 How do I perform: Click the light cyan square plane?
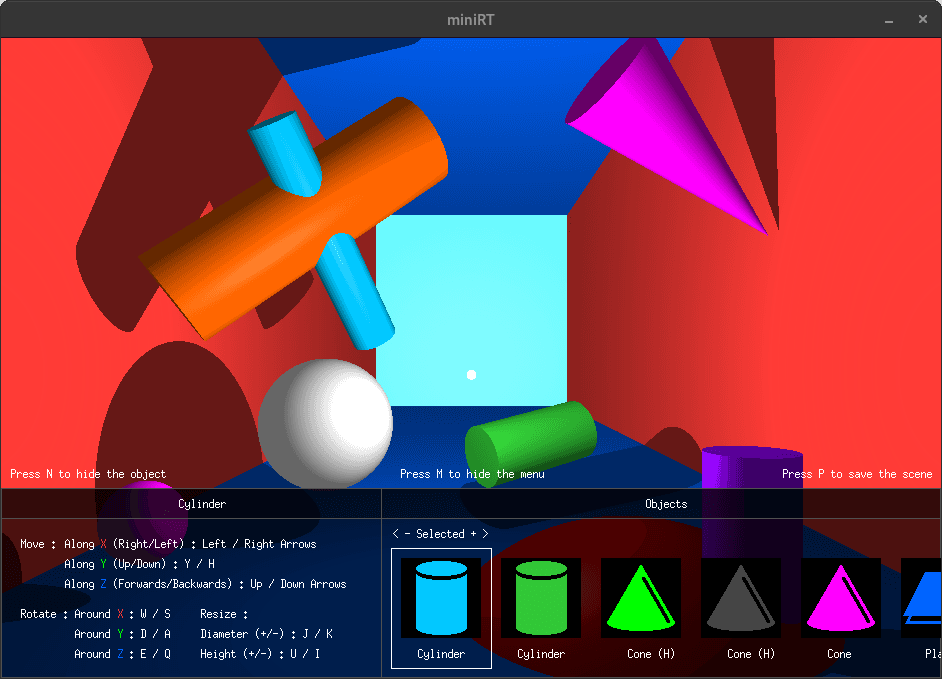[470, 300]
